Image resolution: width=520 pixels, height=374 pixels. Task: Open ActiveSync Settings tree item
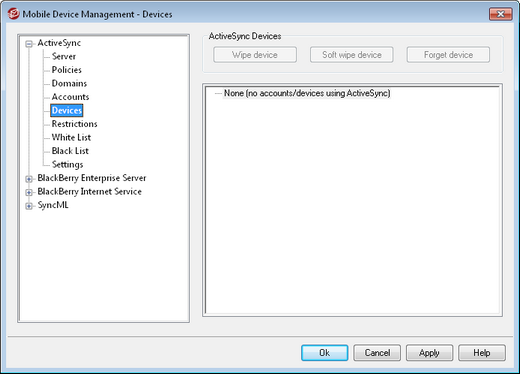click(x=67, y=164)
